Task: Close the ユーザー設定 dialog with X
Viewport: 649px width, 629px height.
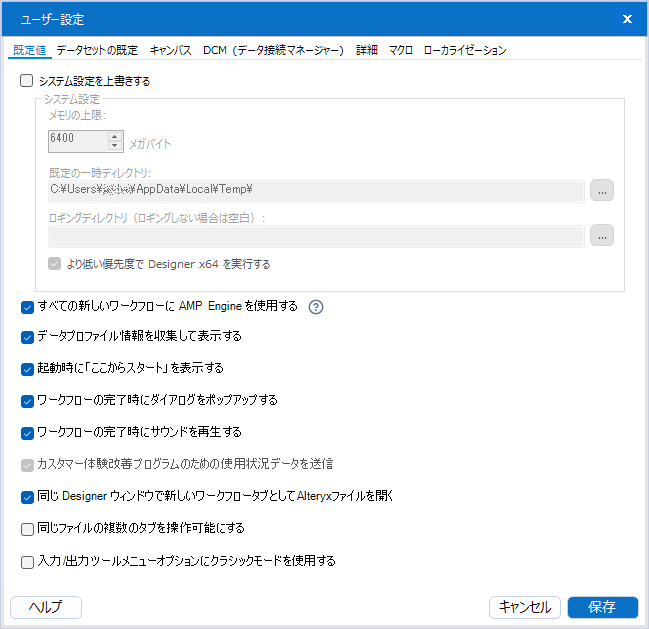Action: pos(626,19)
